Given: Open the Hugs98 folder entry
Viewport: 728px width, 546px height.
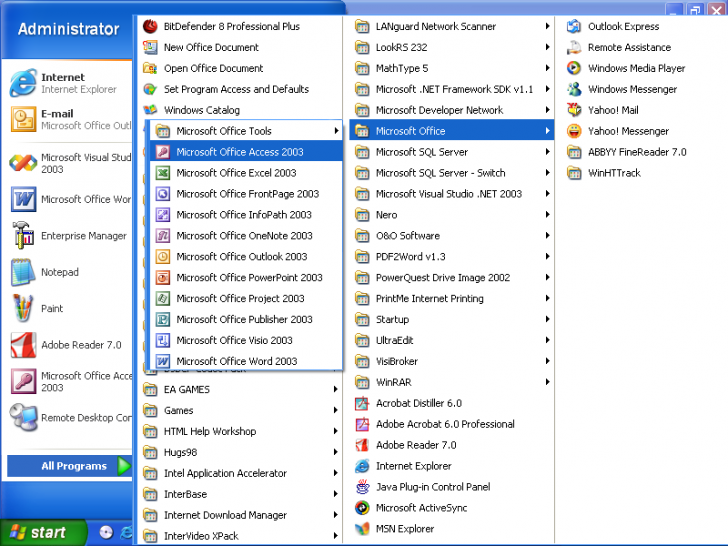Looking at the screenshot, I should [240, 452].
